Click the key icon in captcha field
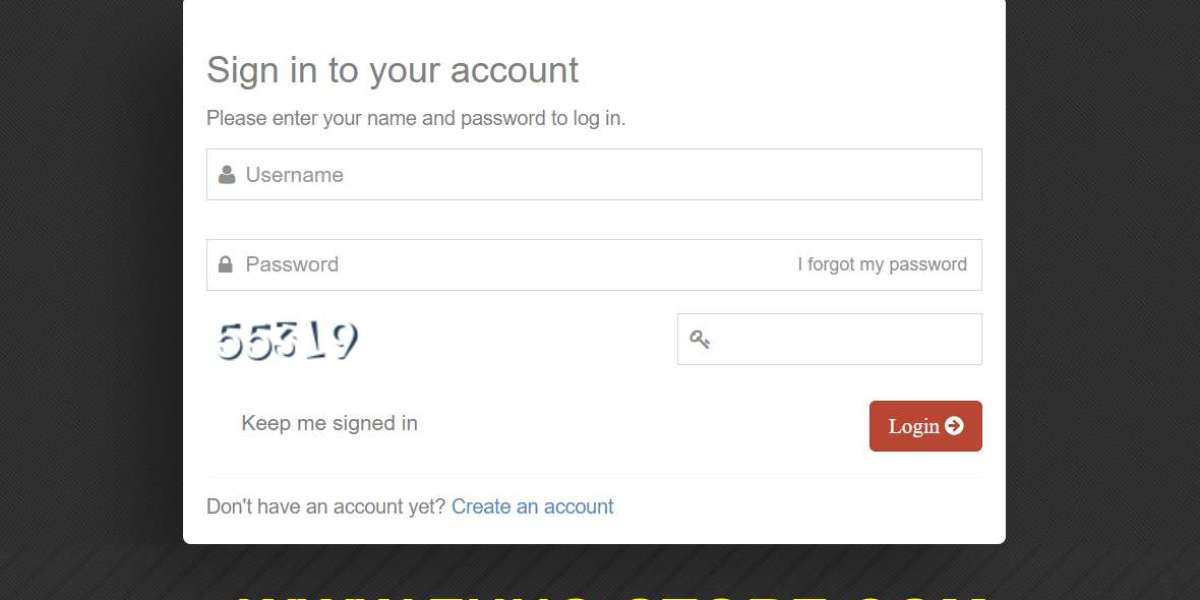This screenshot has height=600, width=1200. [x=699, y=339]
